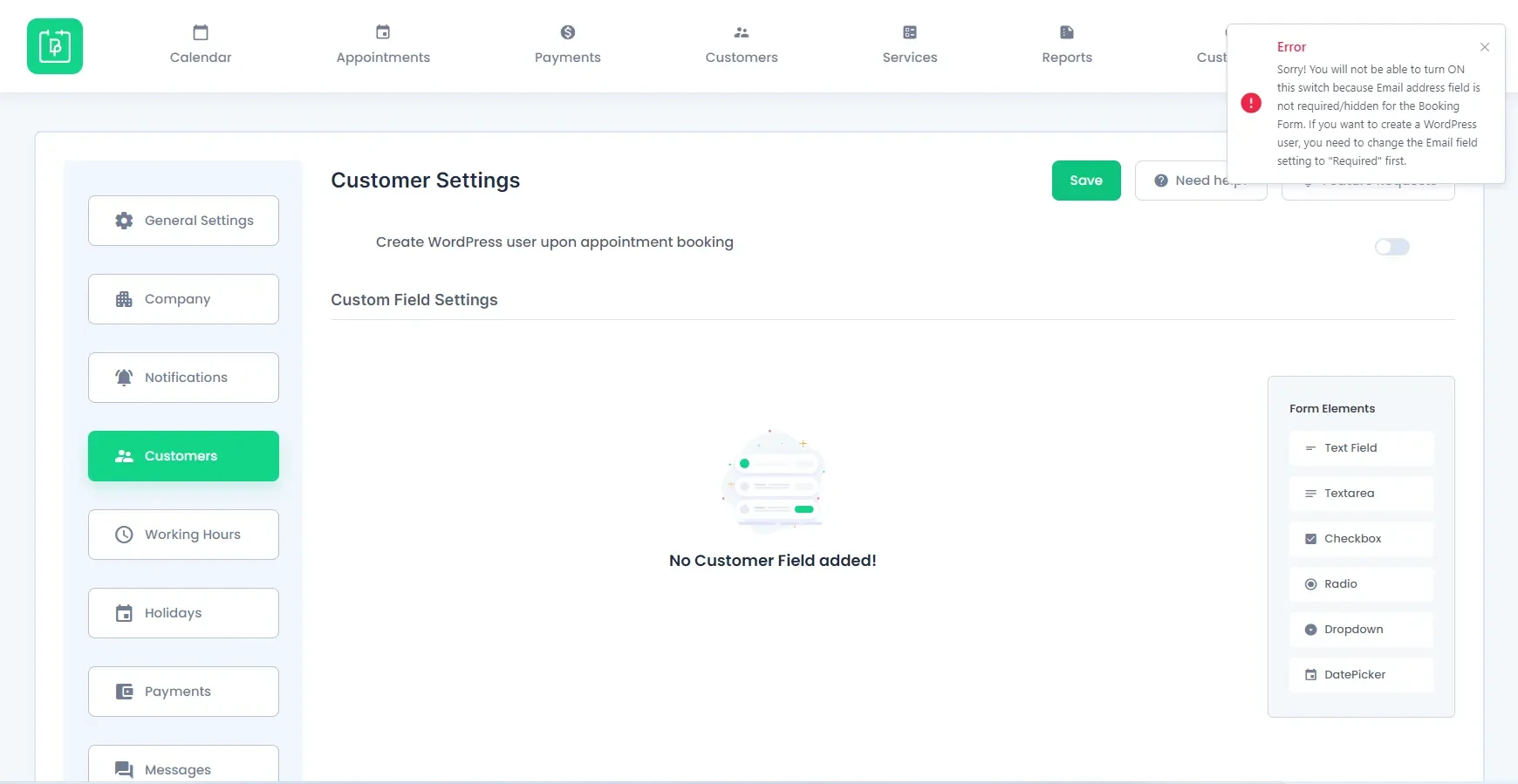Add a DatePicker form element
The image size is (1518, 784).
(1361, 675)
